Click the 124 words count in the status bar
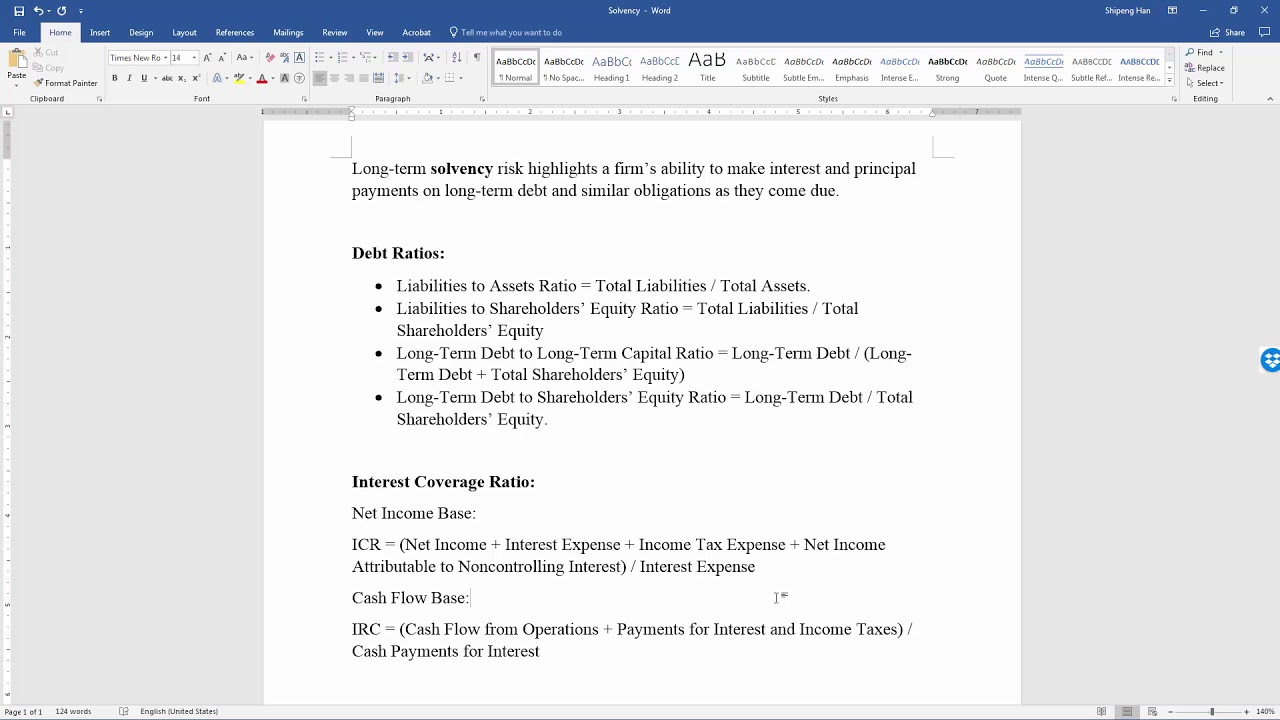This screenshot has width=1280, height=720. tap(73, 711)
